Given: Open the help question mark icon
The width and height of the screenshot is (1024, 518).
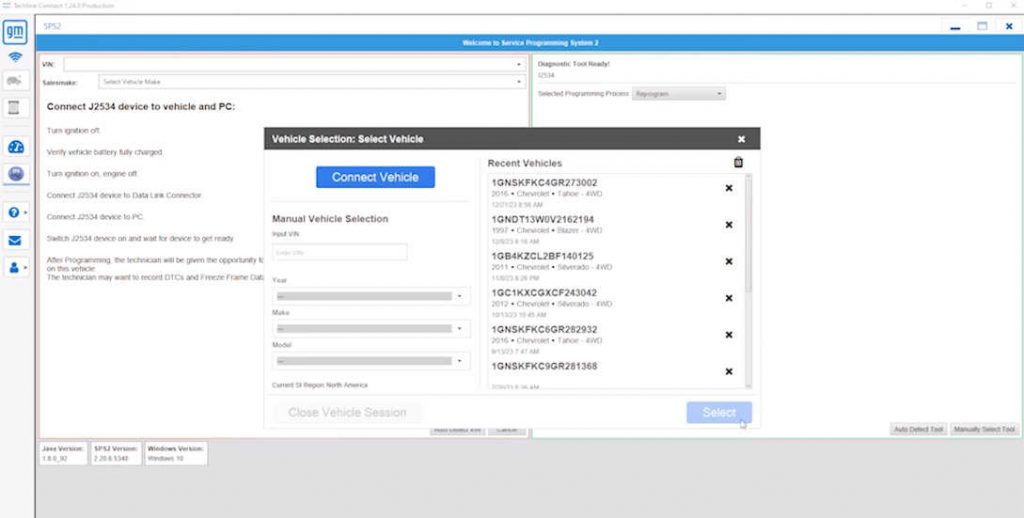Looking at the screenshot, I should [15, 212].
